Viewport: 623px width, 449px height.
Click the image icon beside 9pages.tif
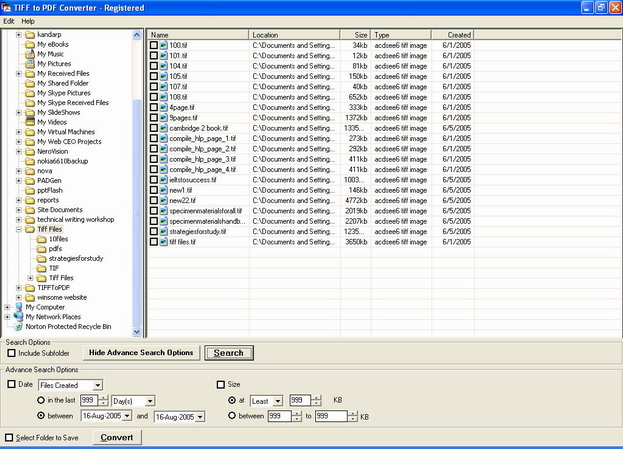[163, 117]
